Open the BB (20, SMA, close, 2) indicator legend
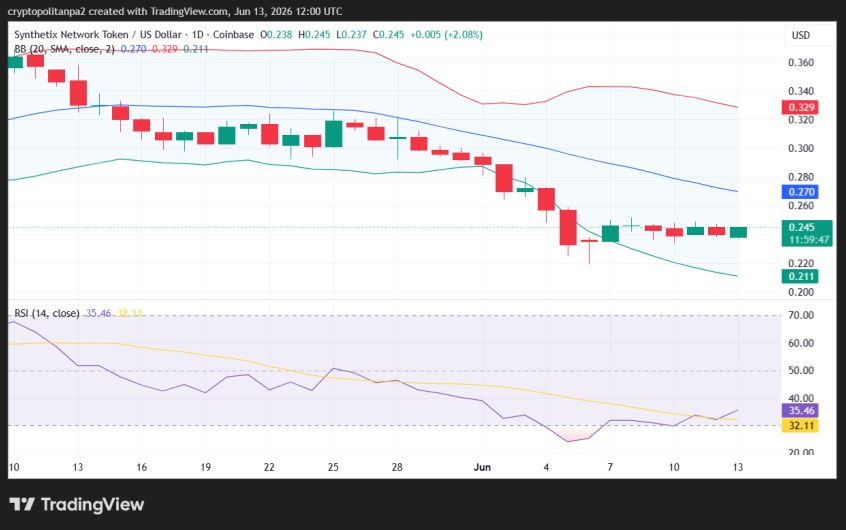This screenshot has width=846, height=530. (64, 49)
